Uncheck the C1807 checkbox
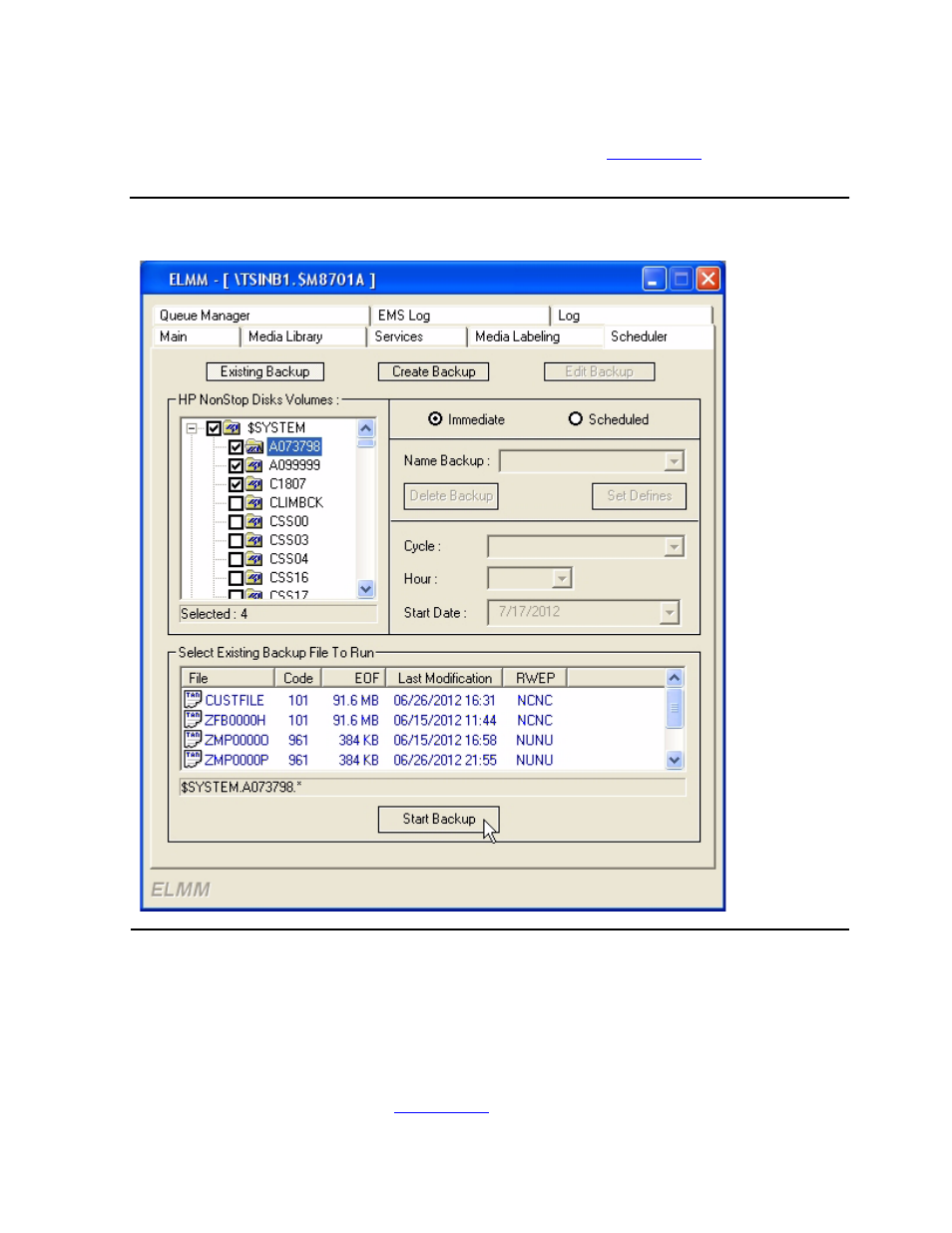 coord(236,484)
